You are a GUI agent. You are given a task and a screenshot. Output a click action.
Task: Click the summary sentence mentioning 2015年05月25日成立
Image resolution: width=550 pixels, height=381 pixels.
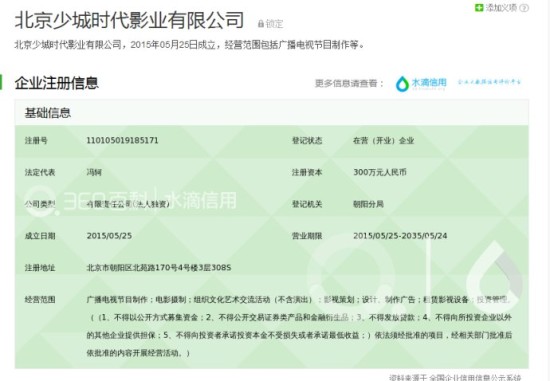(189, 45)
